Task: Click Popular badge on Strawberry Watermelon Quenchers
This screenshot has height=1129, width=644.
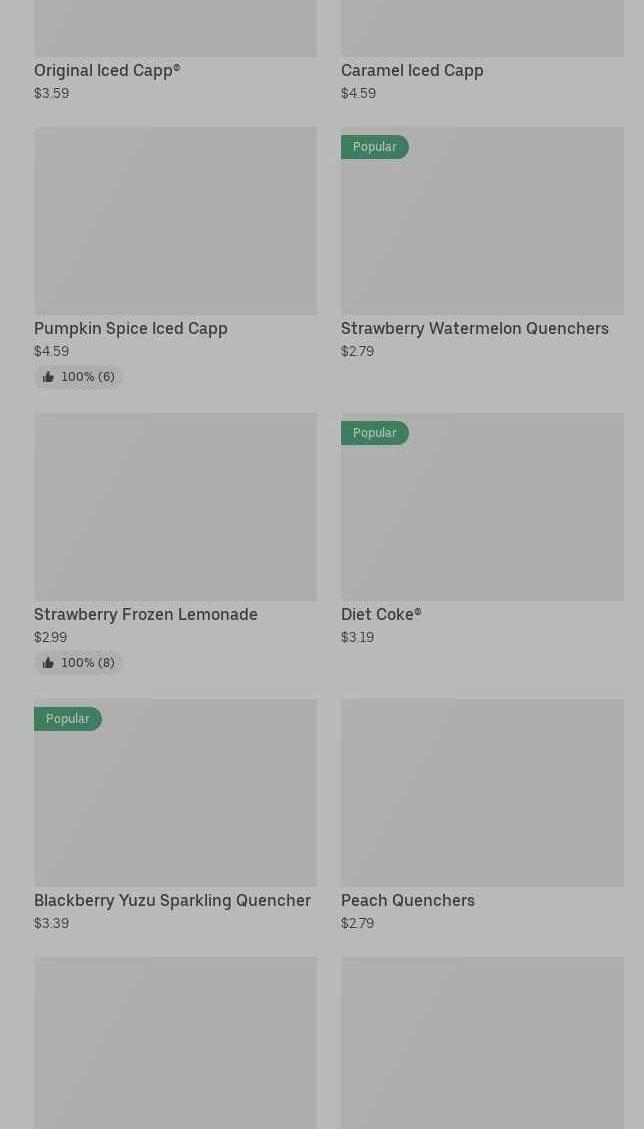Action: pyautogui.click(x=374, y=147)
